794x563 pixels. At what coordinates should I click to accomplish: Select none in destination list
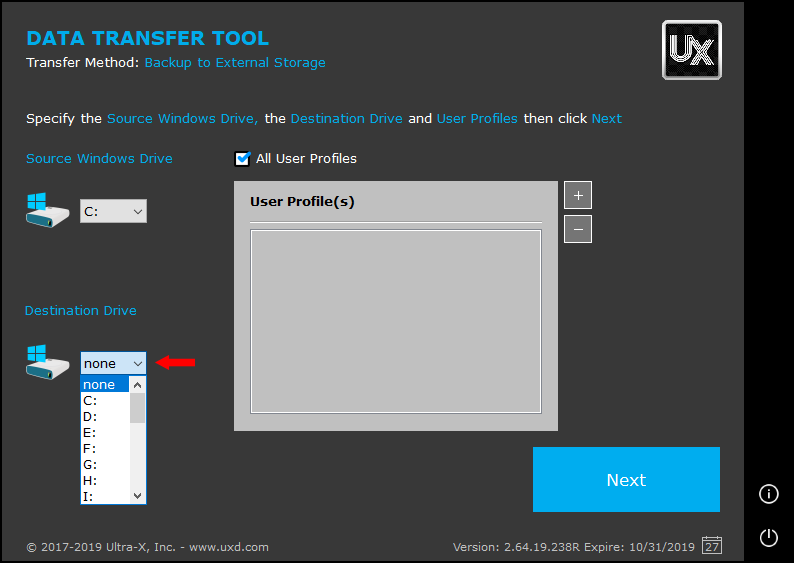pyautogui.click(x=105, y=384)
